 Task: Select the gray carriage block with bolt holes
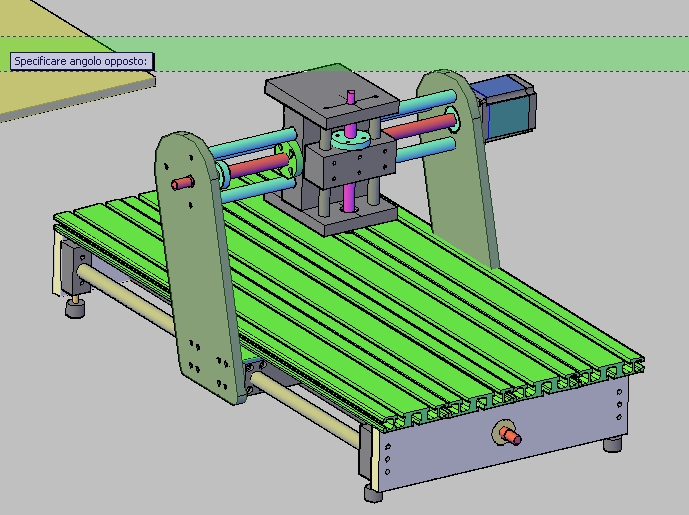tap(351, 162)
